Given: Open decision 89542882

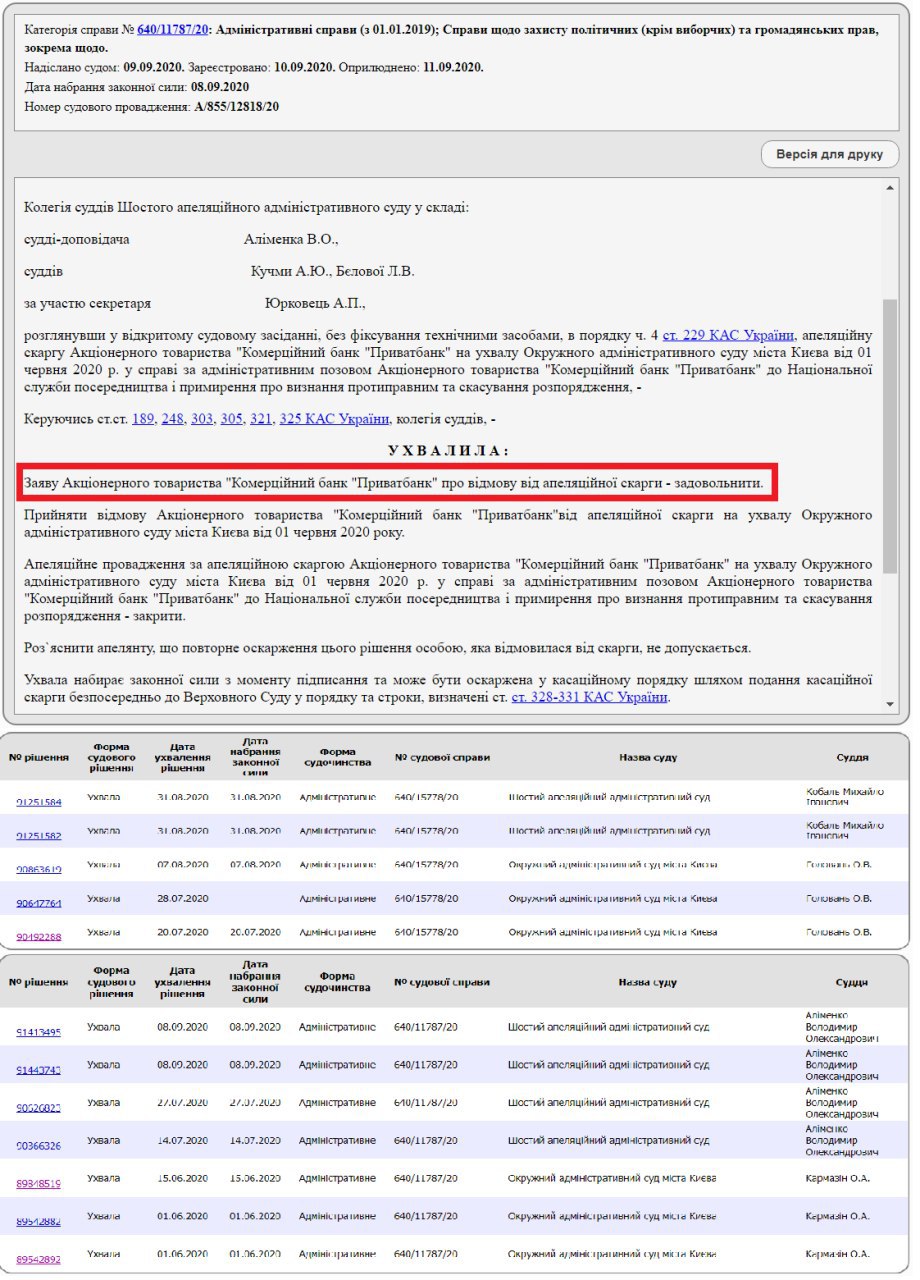Looking at the screenshot, I should pos(39,1221).
